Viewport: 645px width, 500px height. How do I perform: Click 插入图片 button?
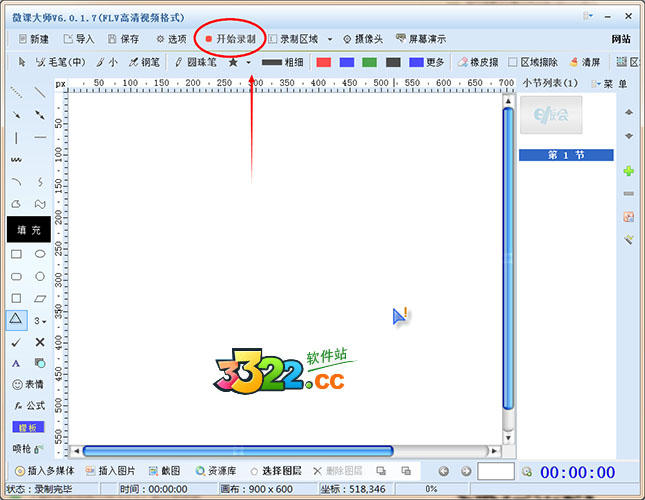(x=110, y=471)
